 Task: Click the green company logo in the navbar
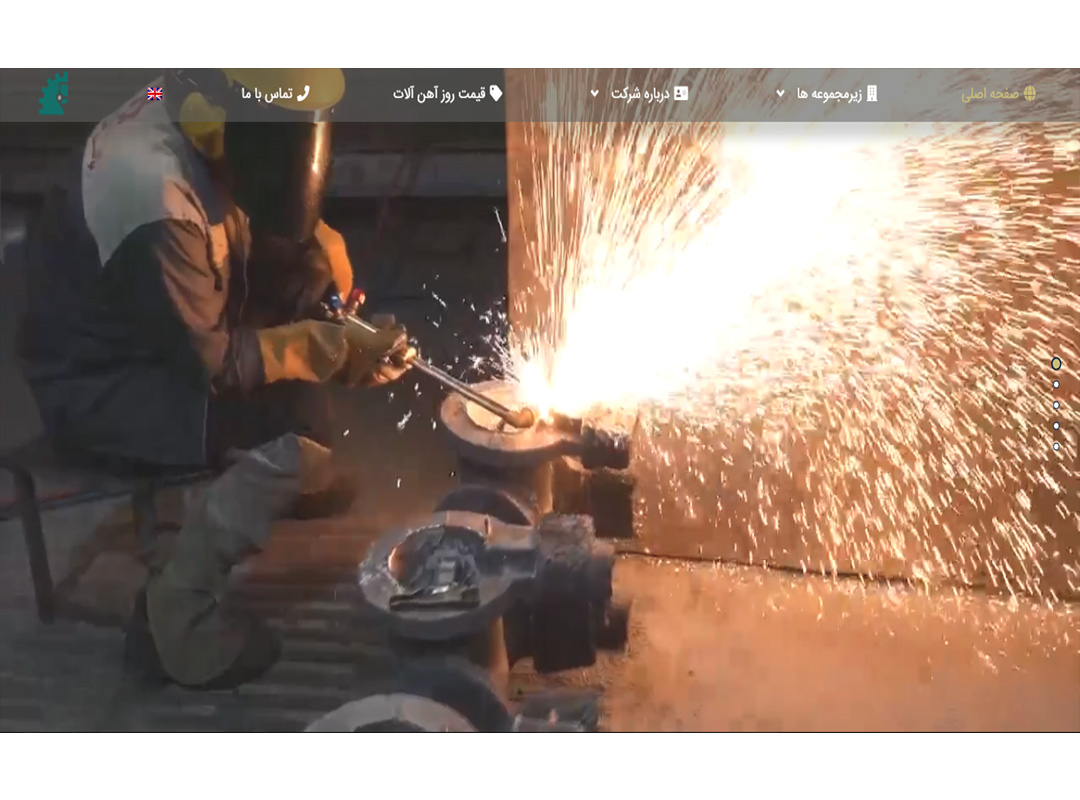pyautogui.click(x=54, y=94)
